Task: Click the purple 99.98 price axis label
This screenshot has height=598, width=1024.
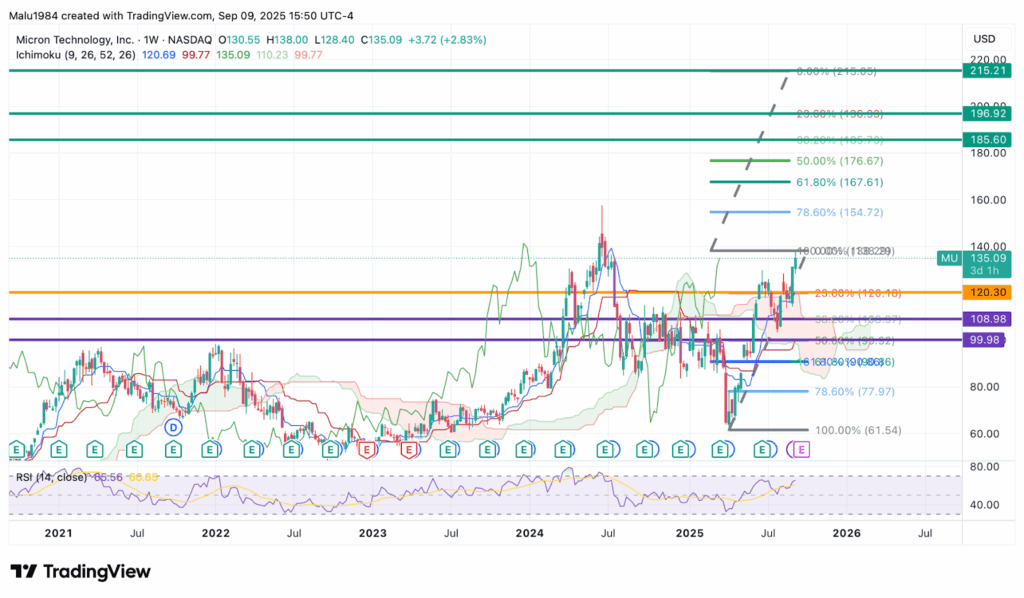Action: click(x=984, y=340)
